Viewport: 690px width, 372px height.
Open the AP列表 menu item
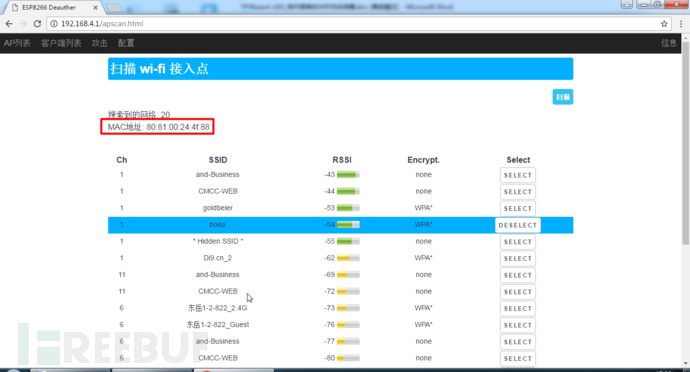(17, 43)
